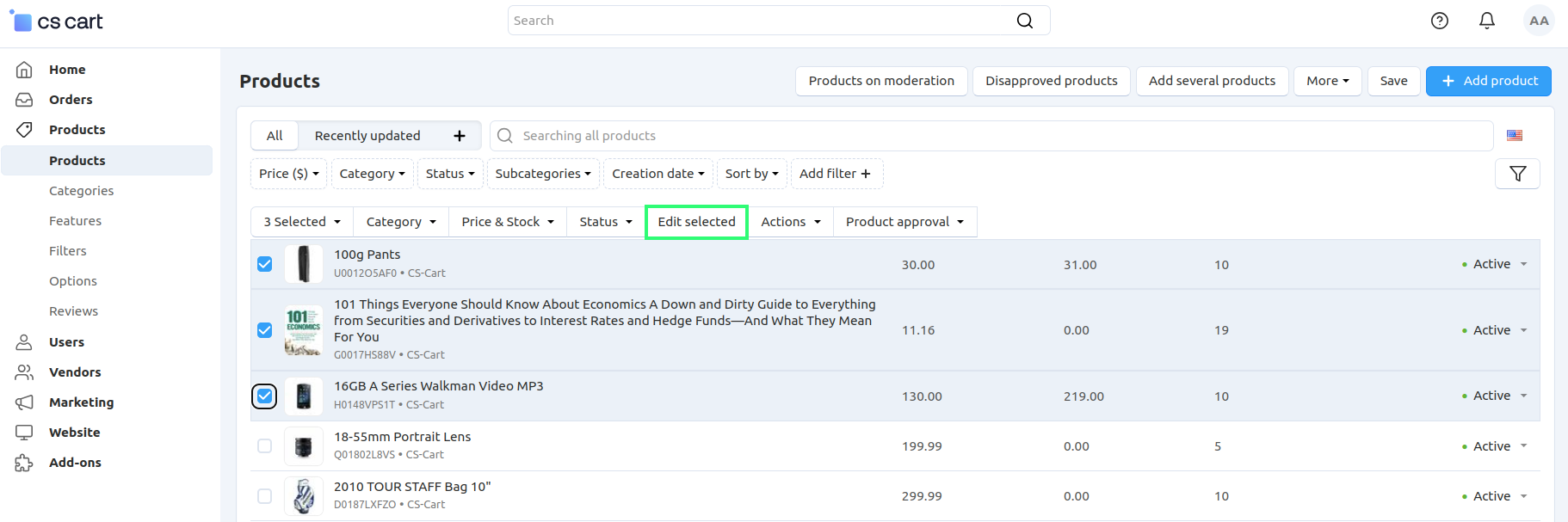This screenshot has width=1568, height=522.
Task: Click the Save button
Action: [1394, 81]
